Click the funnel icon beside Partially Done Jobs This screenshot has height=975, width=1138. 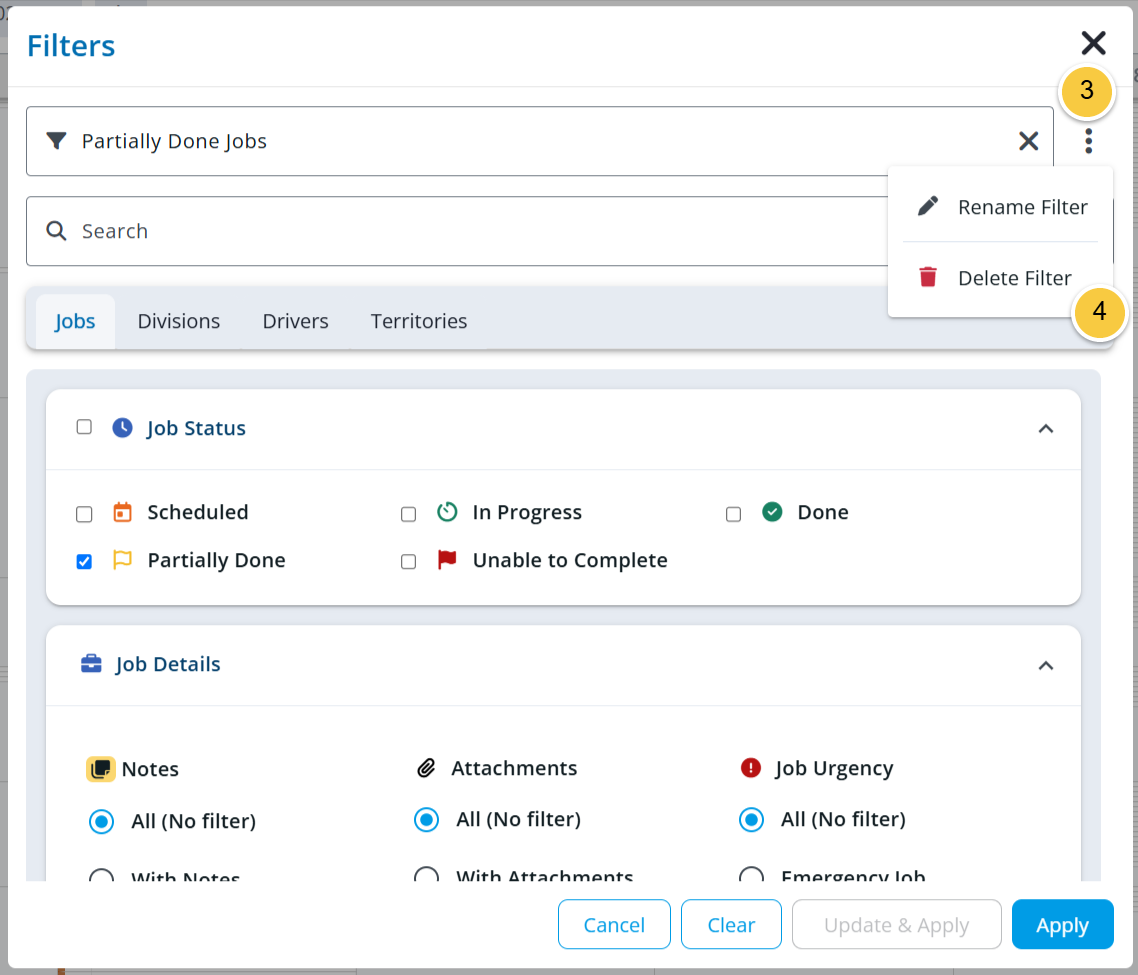57,141
